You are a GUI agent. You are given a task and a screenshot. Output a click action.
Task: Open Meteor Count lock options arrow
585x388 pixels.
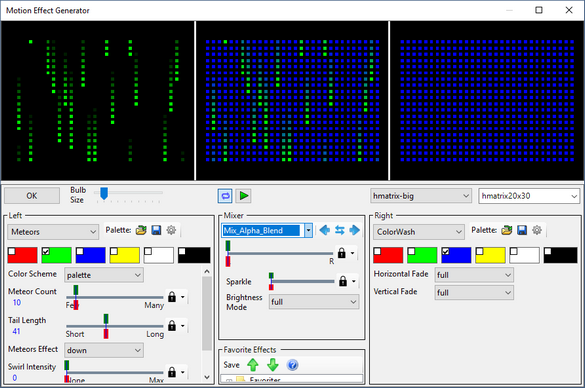[182, 297]
